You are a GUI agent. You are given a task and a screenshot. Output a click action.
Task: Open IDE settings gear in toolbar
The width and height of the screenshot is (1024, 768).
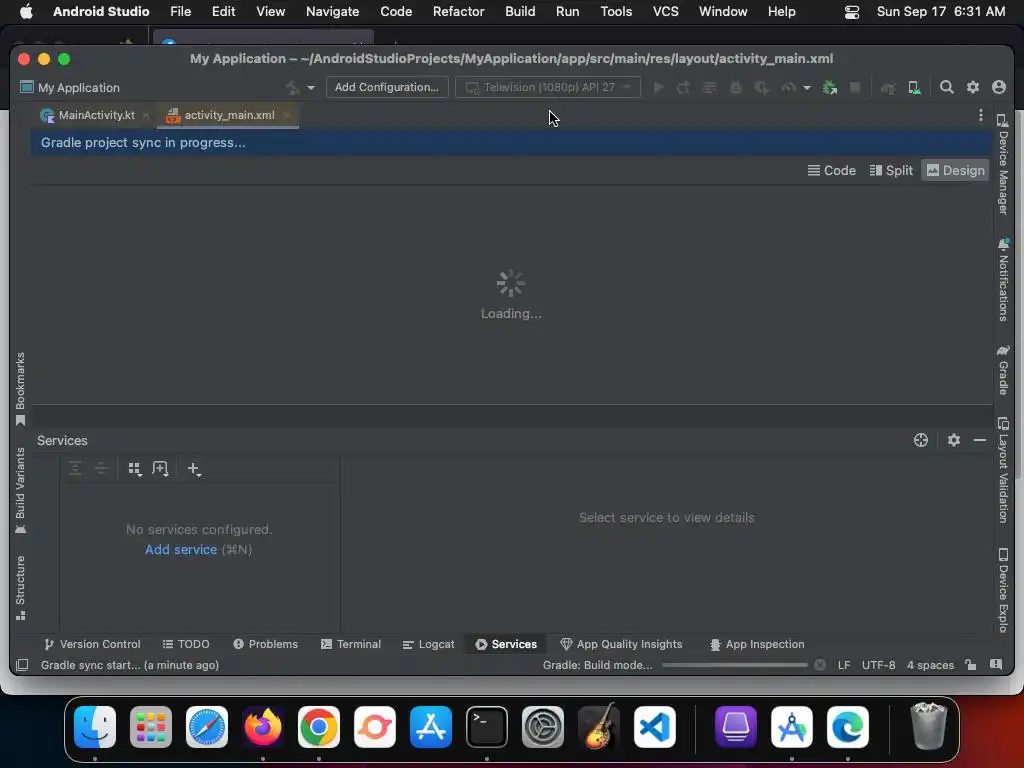click(973, 87)
